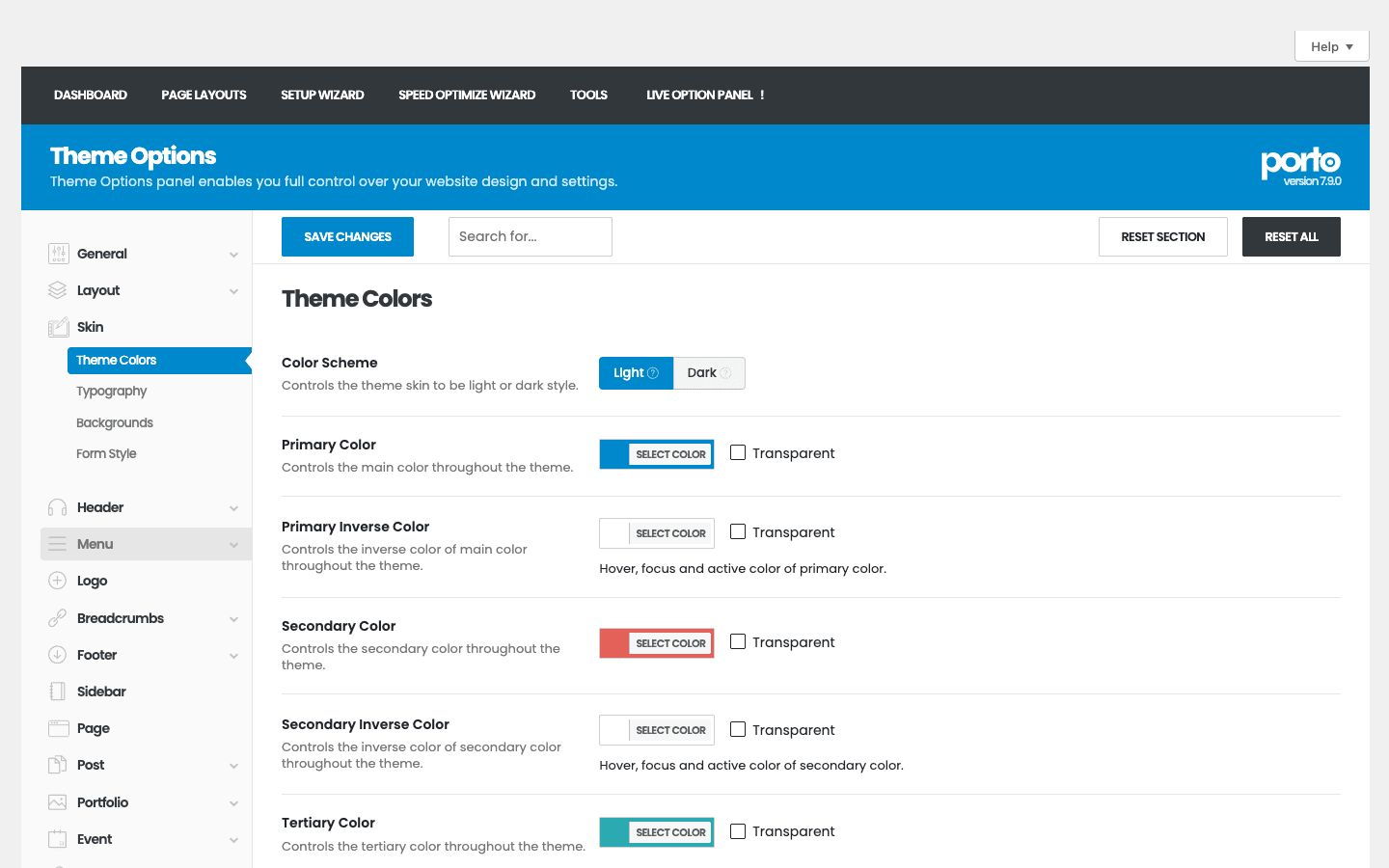Click the Skin paintbrush icon

pos(58,327)
